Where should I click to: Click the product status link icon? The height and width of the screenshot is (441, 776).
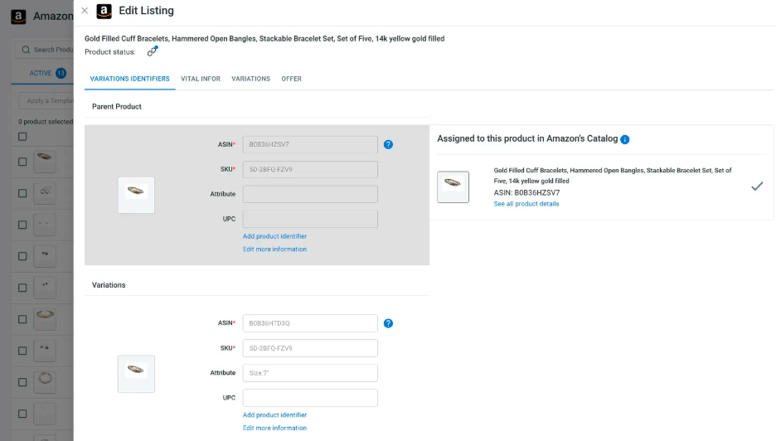pos(152,51)
